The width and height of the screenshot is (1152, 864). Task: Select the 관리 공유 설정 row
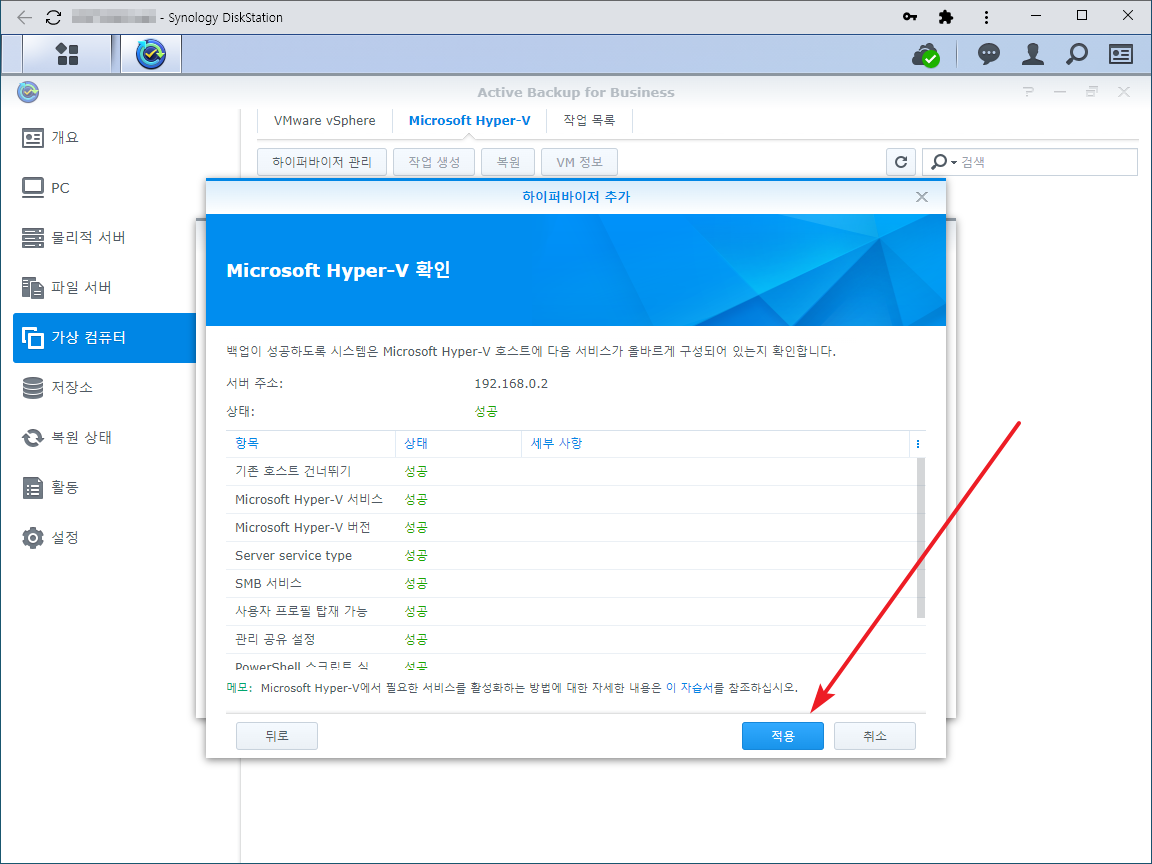click(572, 638)
